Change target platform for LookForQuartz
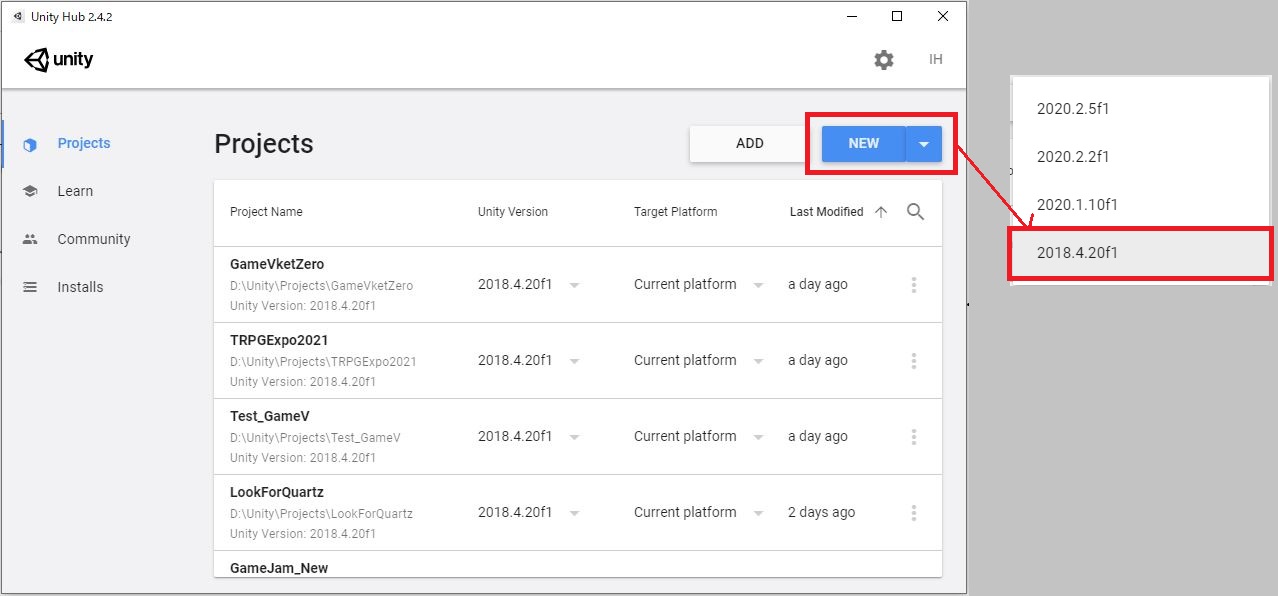Image resolution: width=1278 pixels, height=596 pixels. 699,513
